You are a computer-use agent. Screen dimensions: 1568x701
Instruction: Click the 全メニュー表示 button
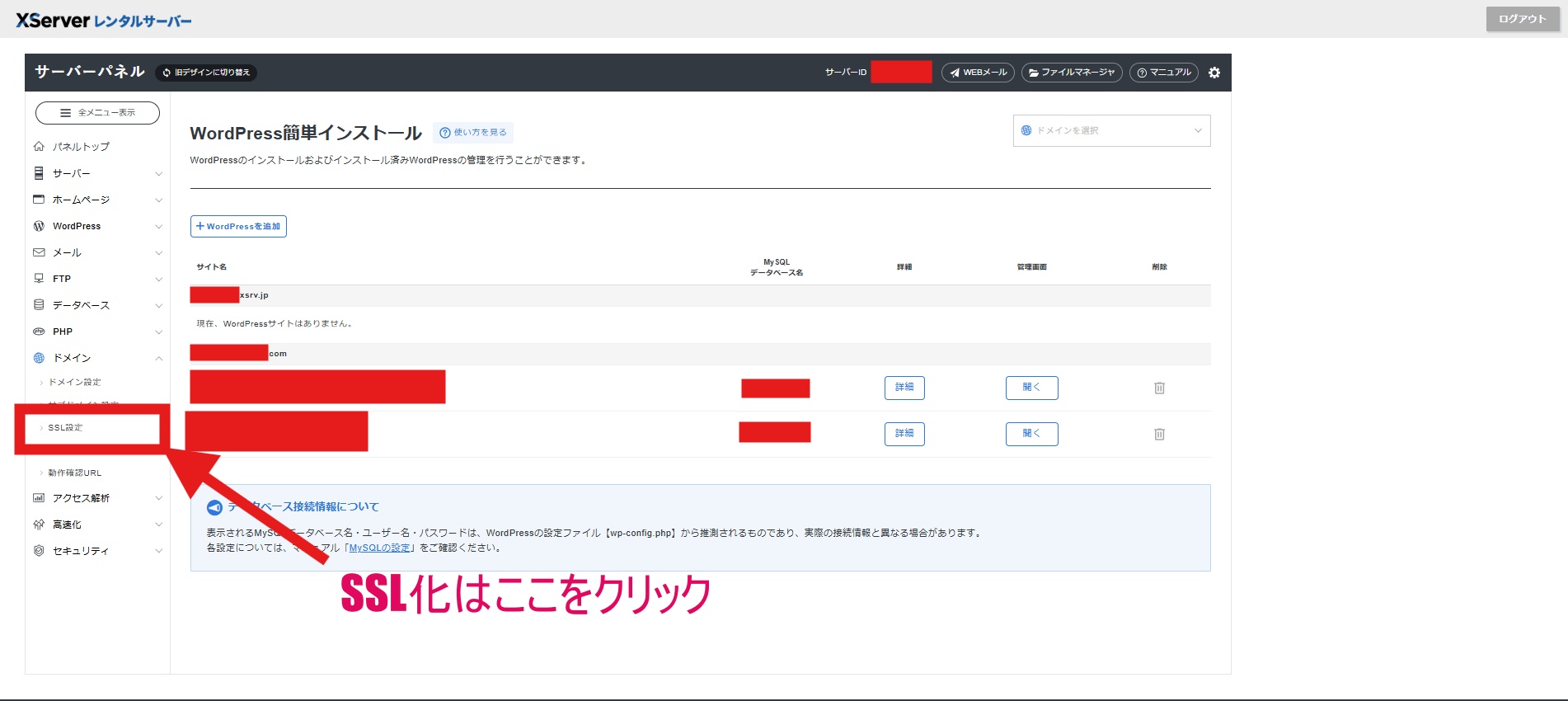click(x=97, y=113)
